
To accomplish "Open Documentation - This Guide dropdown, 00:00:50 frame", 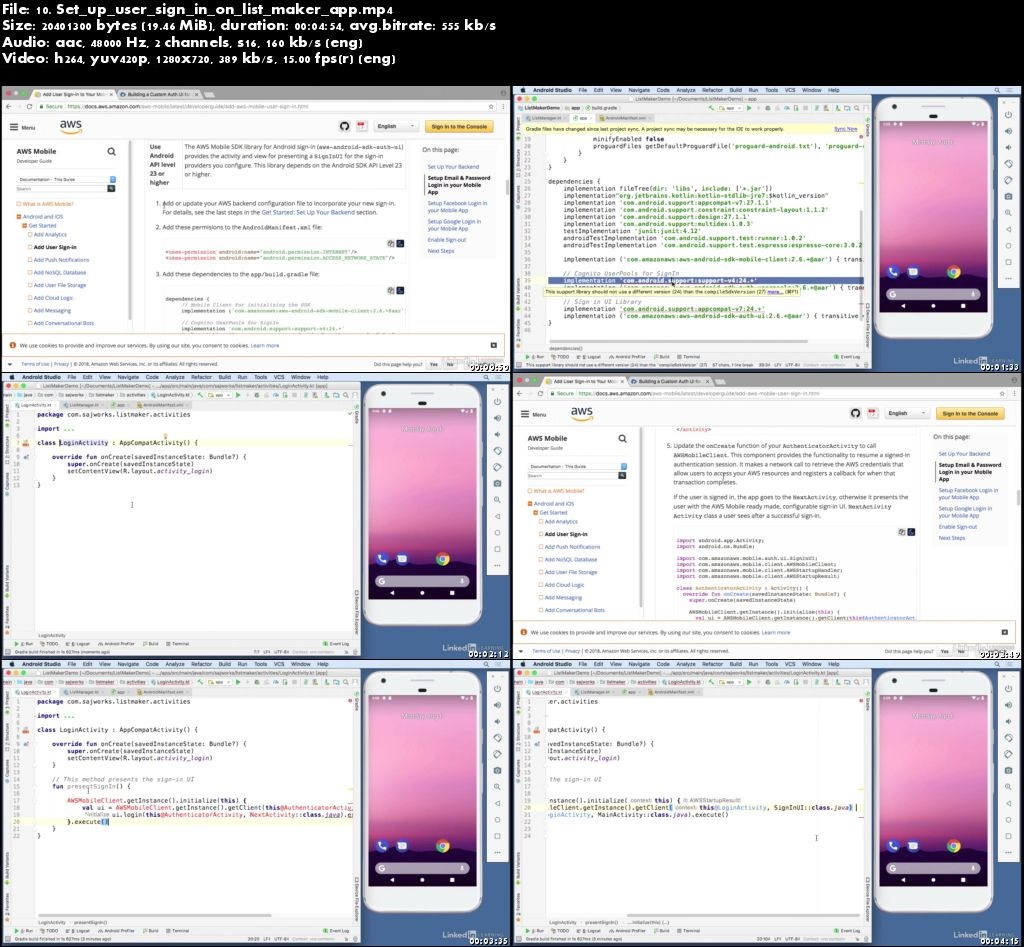I will 66,179.
